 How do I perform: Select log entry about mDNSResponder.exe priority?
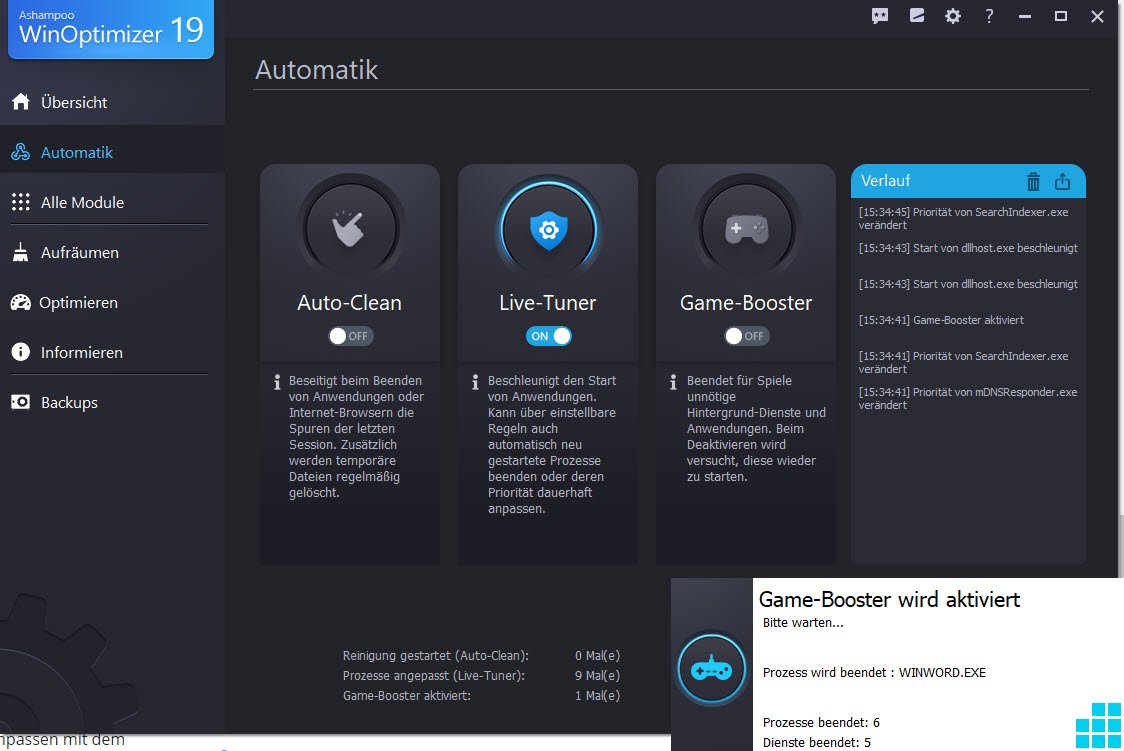click(968, 398)
